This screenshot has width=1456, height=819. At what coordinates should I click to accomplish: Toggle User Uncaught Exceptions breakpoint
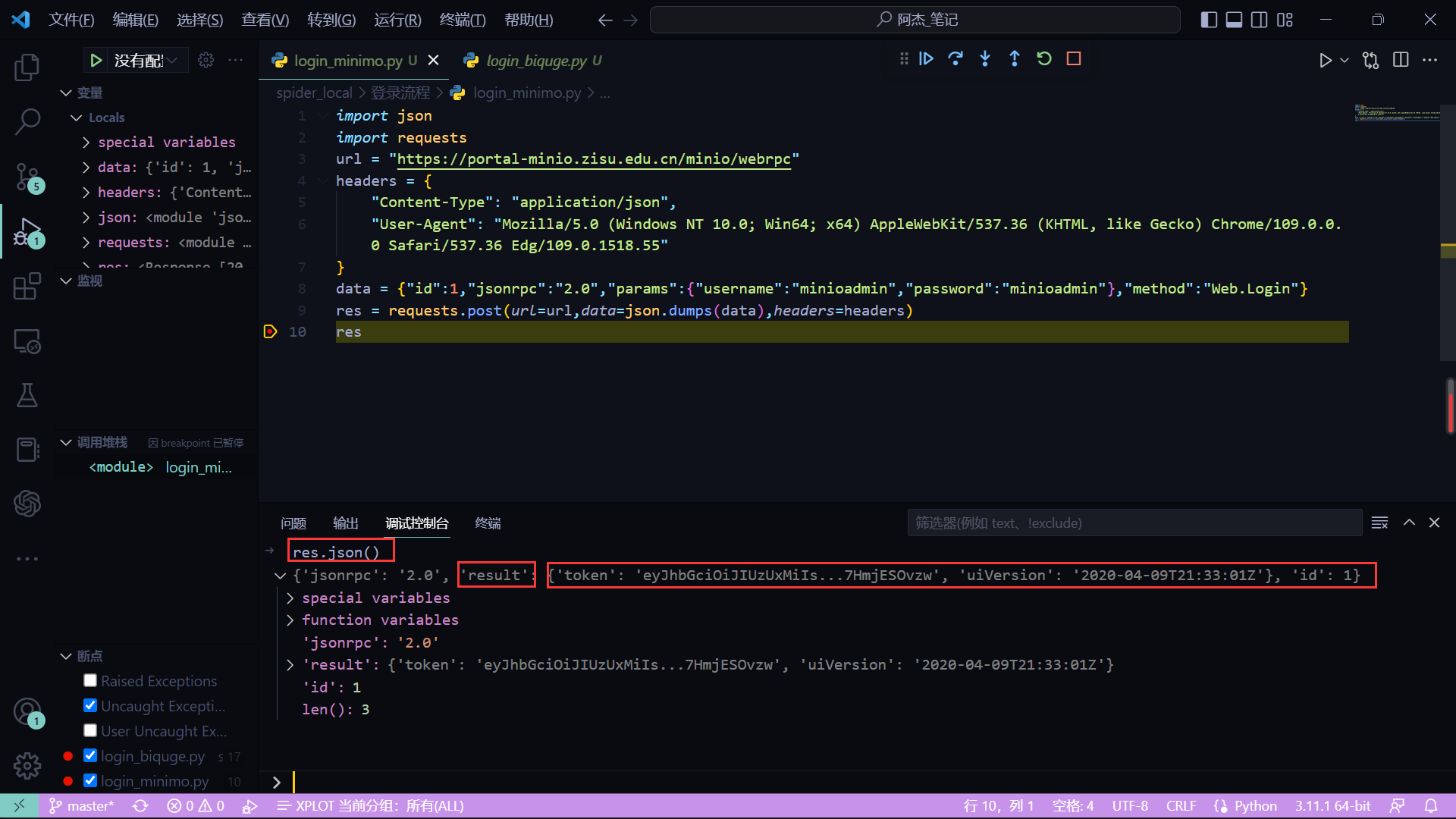90,731
